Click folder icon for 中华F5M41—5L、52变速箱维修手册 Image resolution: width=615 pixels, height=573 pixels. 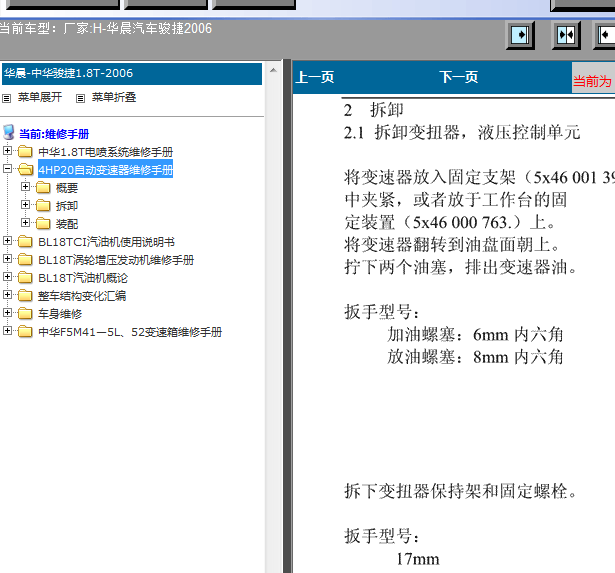coord(25,332)
